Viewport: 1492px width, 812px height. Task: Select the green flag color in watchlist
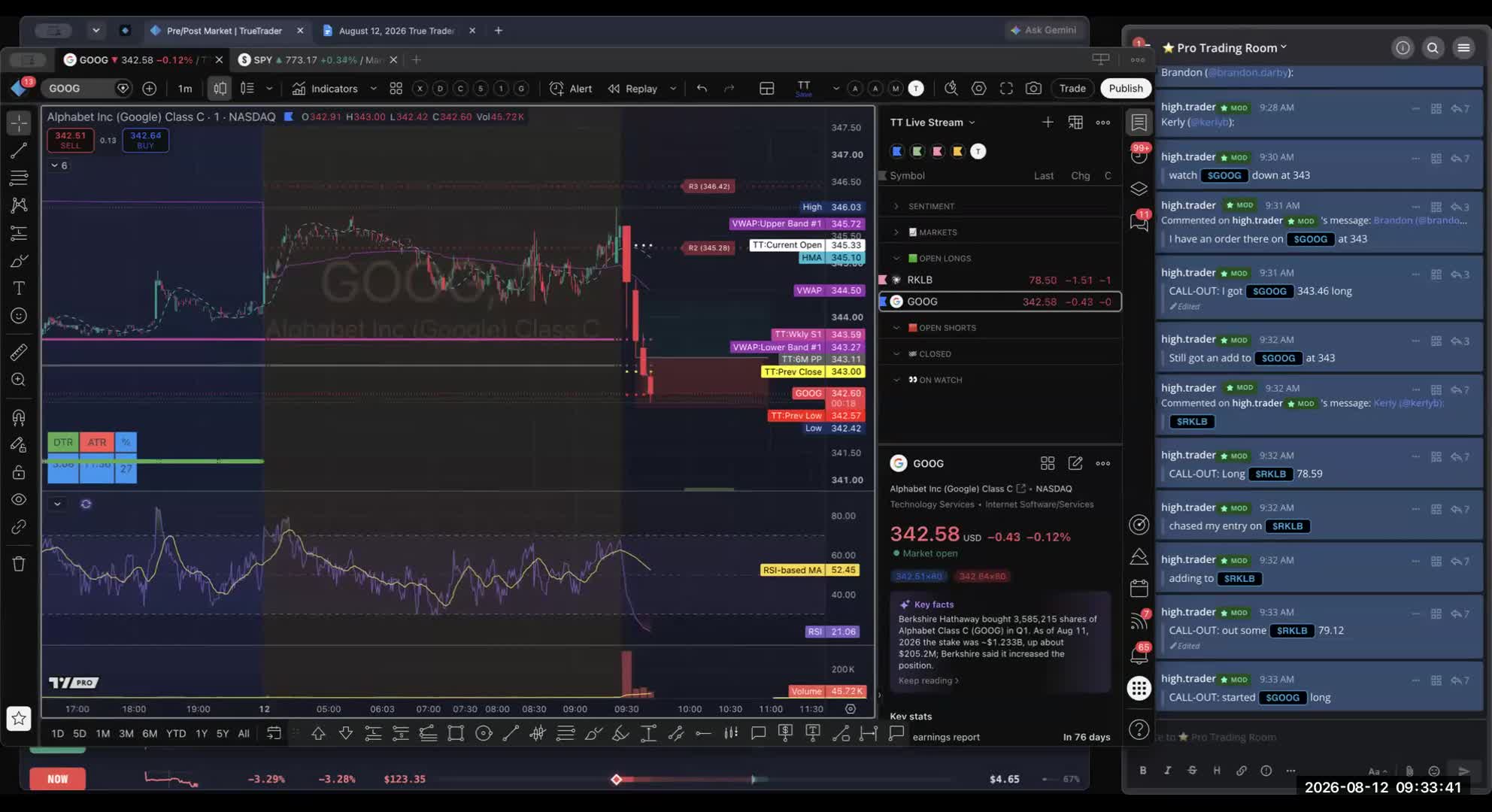[x=917, y=151]
